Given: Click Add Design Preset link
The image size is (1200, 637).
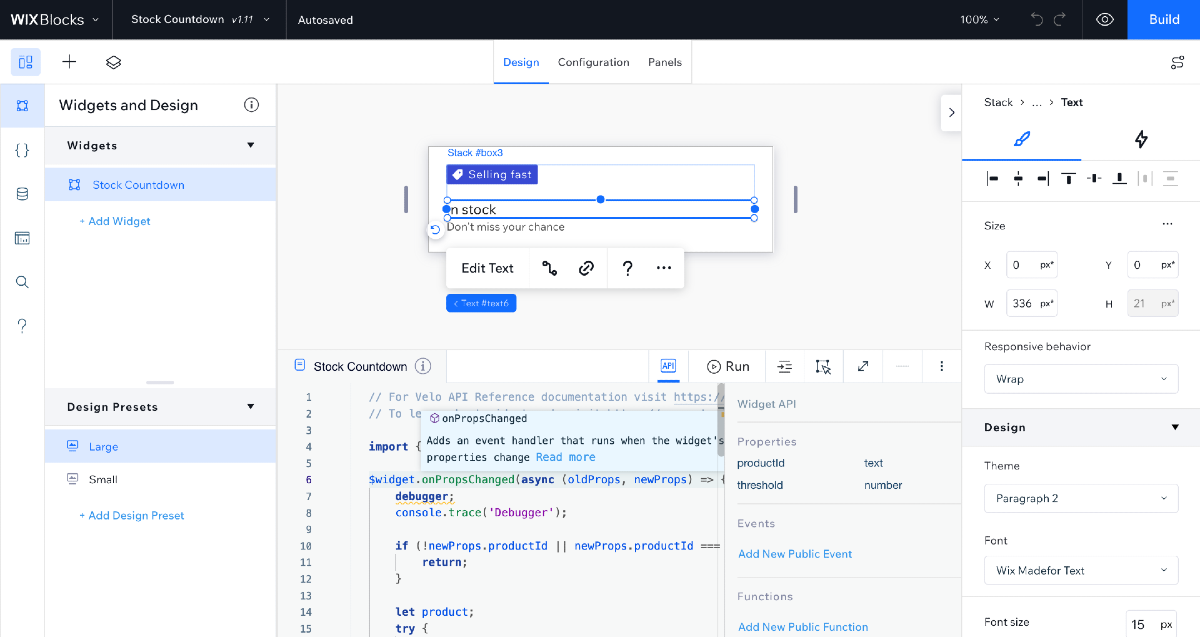Looking at the screenshot, I should click(x=132, y=515).
